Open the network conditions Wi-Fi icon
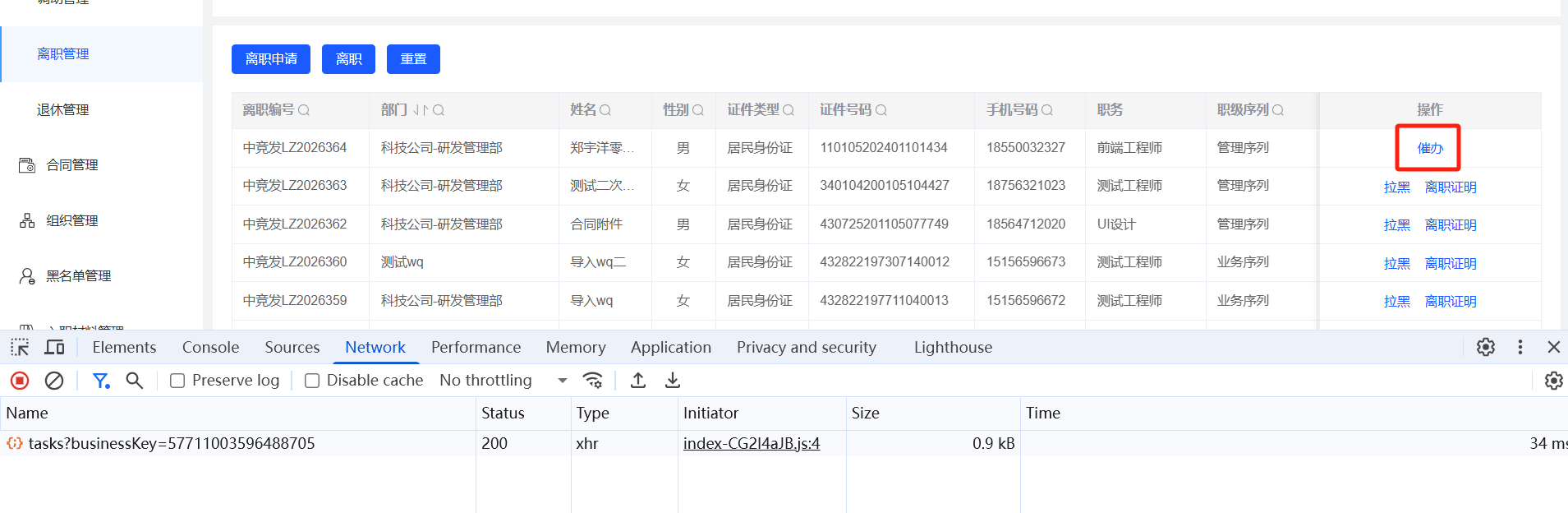Viewport: 1568px width, 513px height. [592, 381]
